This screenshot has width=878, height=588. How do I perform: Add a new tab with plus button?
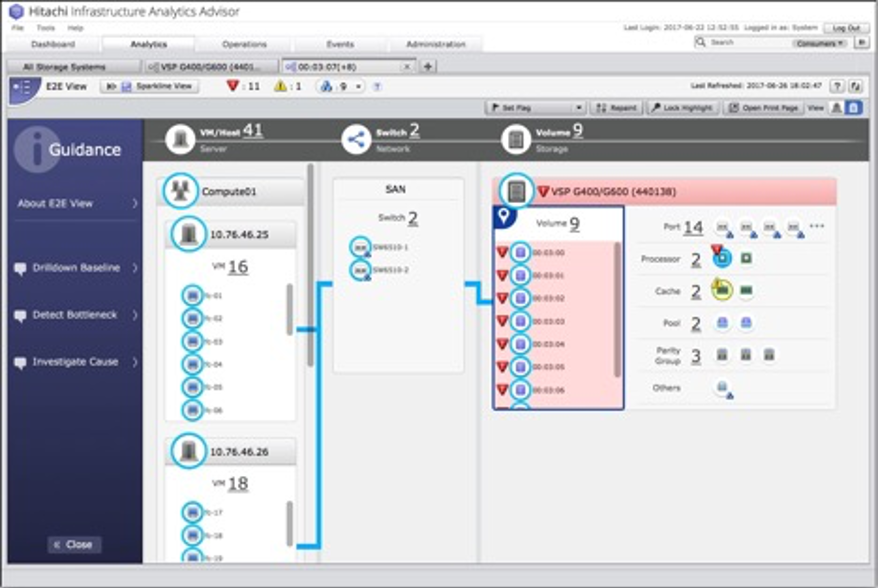click(x=428, y=66)
